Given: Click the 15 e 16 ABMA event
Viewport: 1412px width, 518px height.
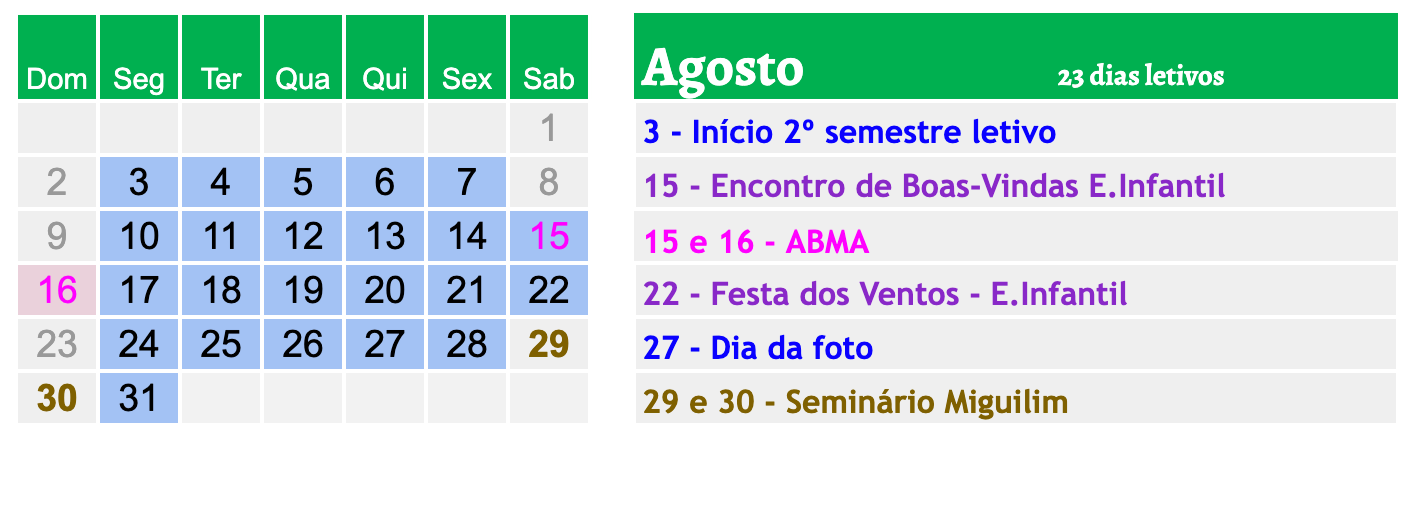Looking at the screenshot, I should pos(757,241).
